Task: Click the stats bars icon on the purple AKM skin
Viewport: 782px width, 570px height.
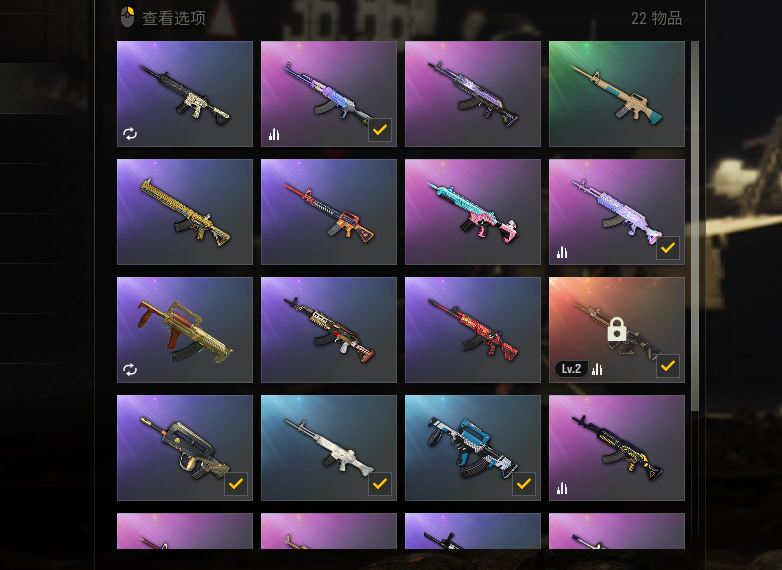Action: [274, 134]
